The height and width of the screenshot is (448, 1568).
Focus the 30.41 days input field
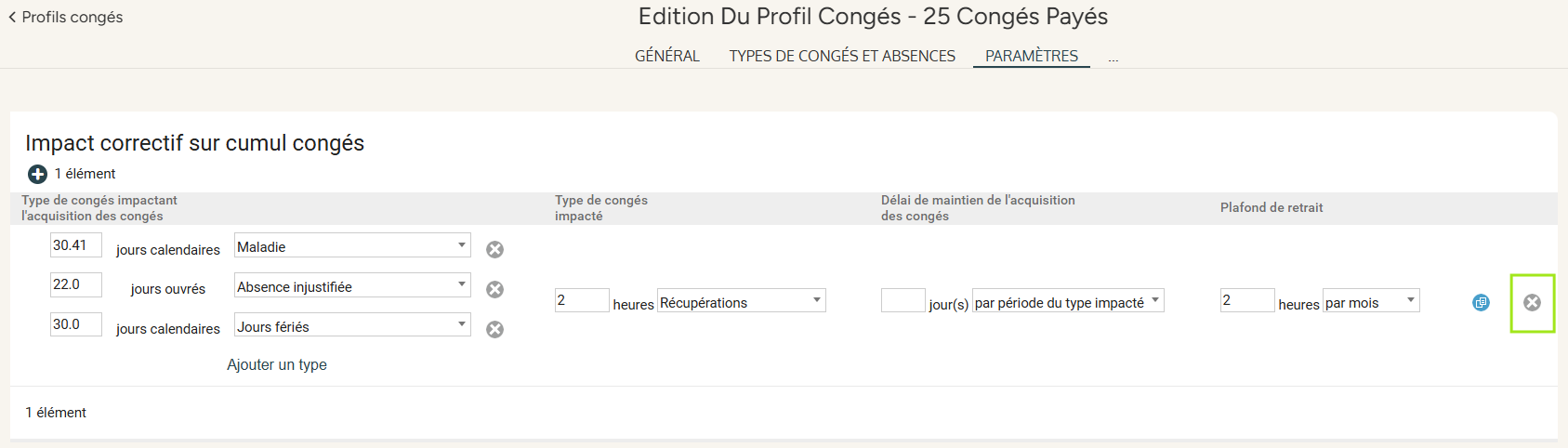[76, 245]
